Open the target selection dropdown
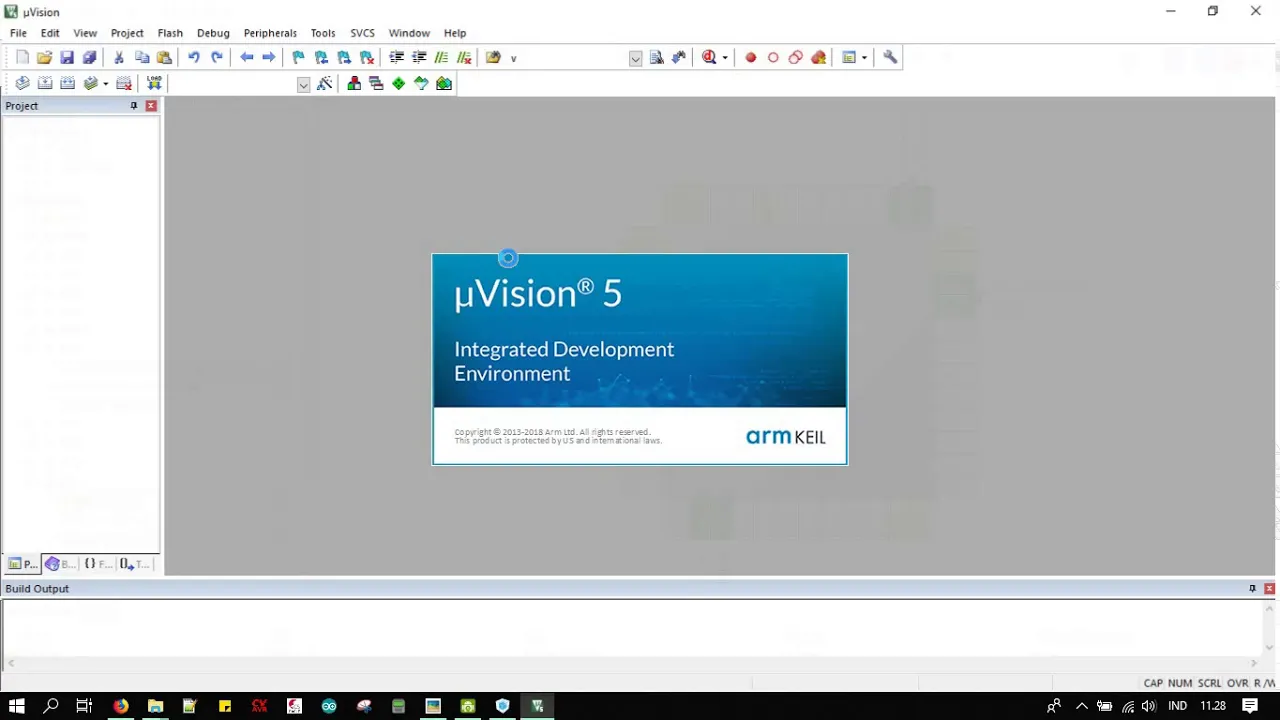 pos(303,85)
